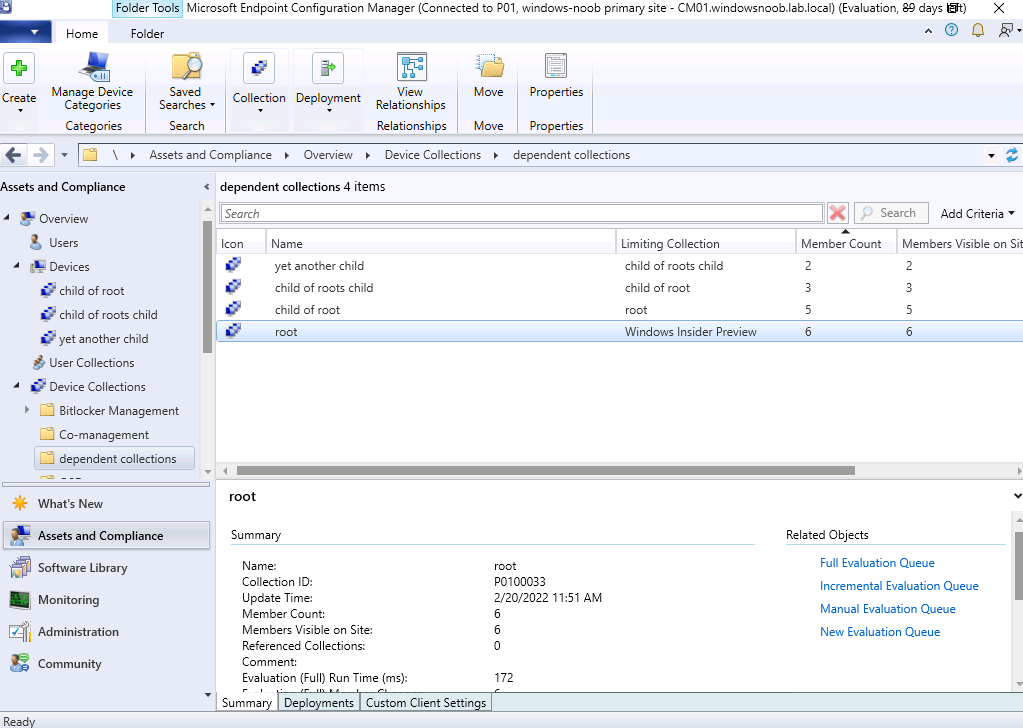Open the navigation history dropdown arrow
The image size is (1023, 728).
pos(64,155)
